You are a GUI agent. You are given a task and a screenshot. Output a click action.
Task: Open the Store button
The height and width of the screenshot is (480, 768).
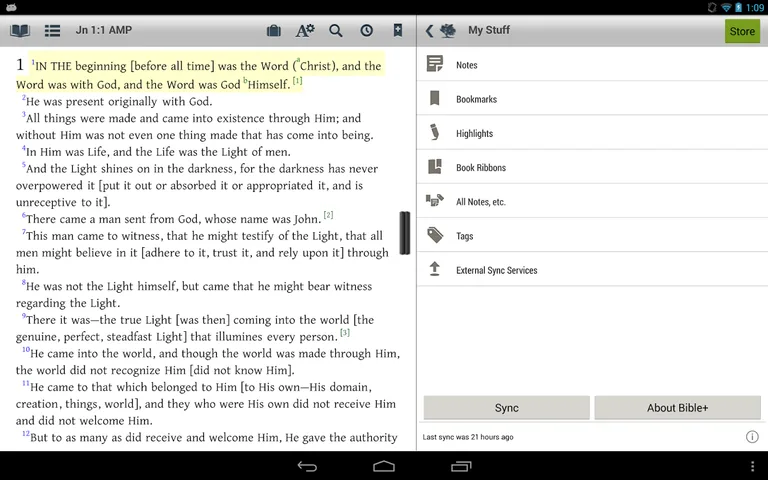pos(742,31)
